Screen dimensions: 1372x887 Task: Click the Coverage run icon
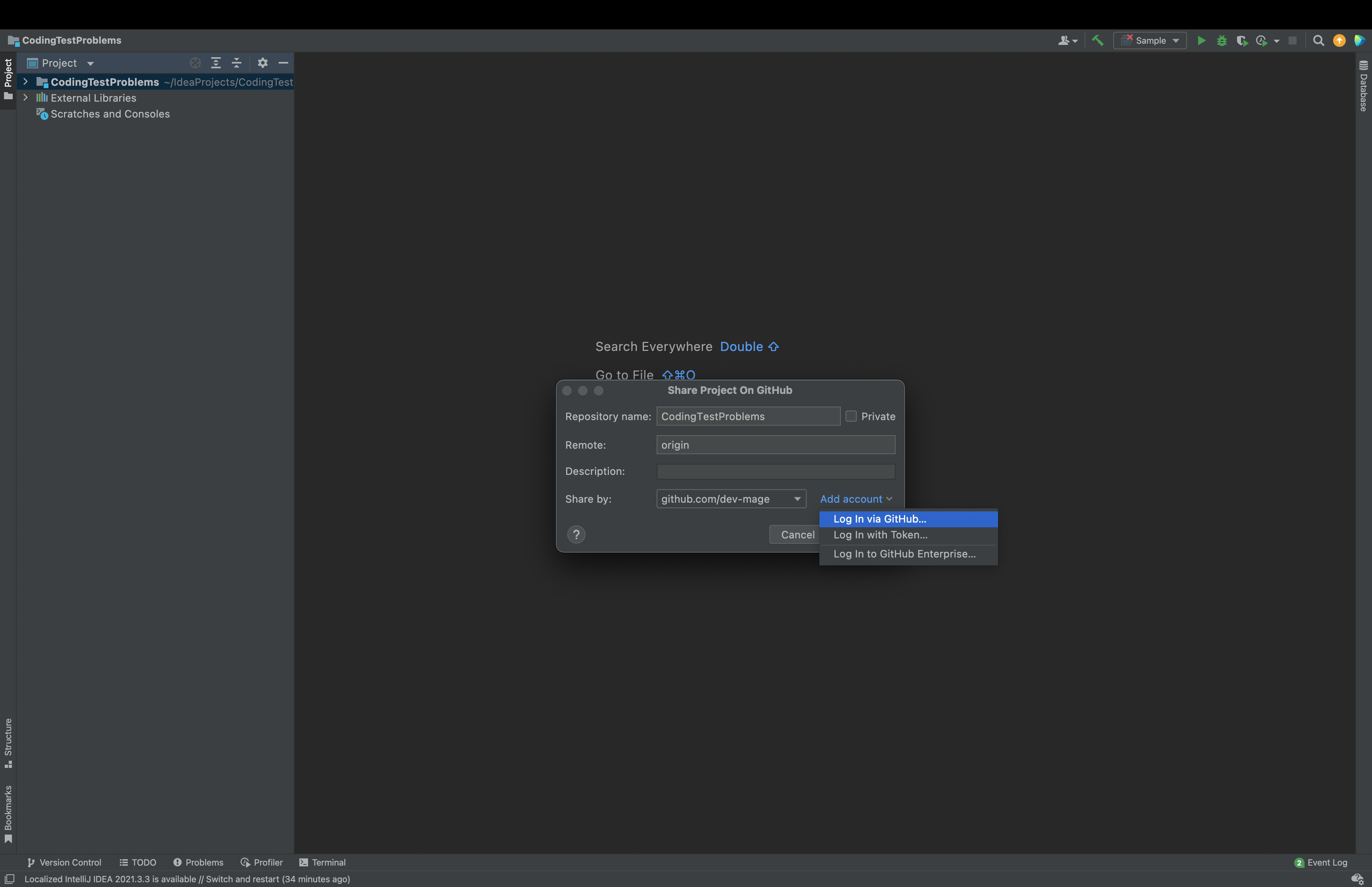[x=1241, y=40]
